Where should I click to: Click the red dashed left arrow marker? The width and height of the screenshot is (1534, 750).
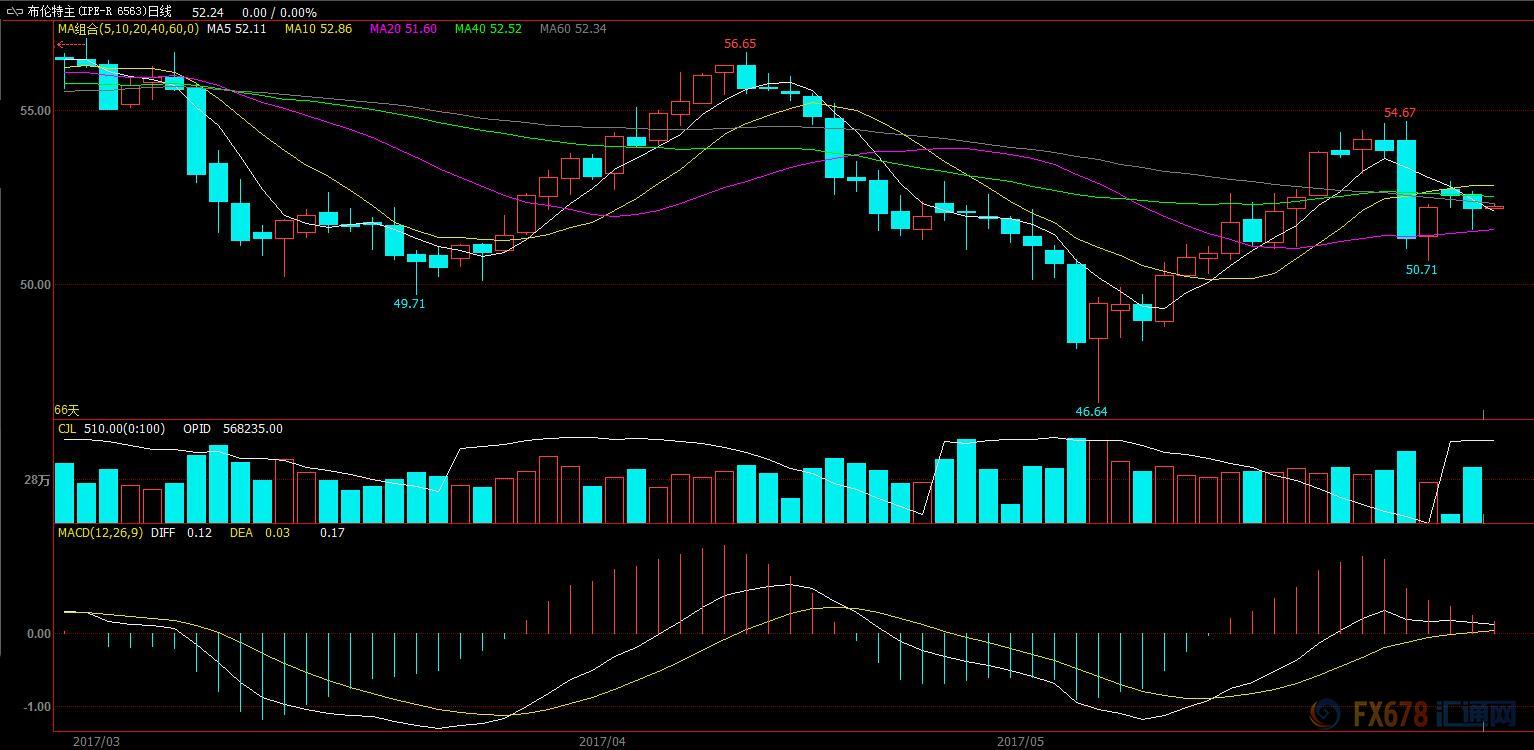(x=71, y=44)
